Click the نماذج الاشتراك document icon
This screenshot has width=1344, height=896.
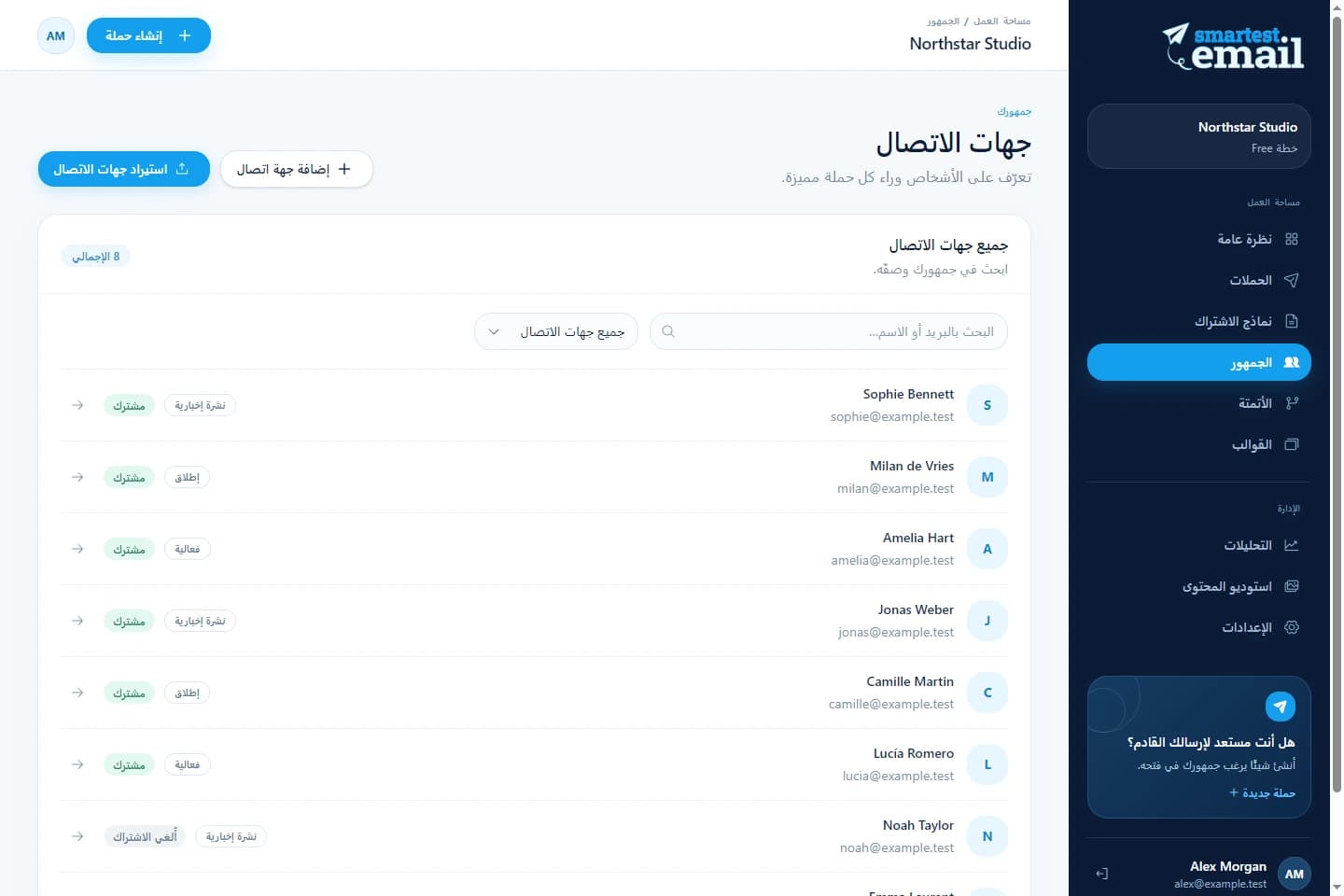pos(1292,321)
